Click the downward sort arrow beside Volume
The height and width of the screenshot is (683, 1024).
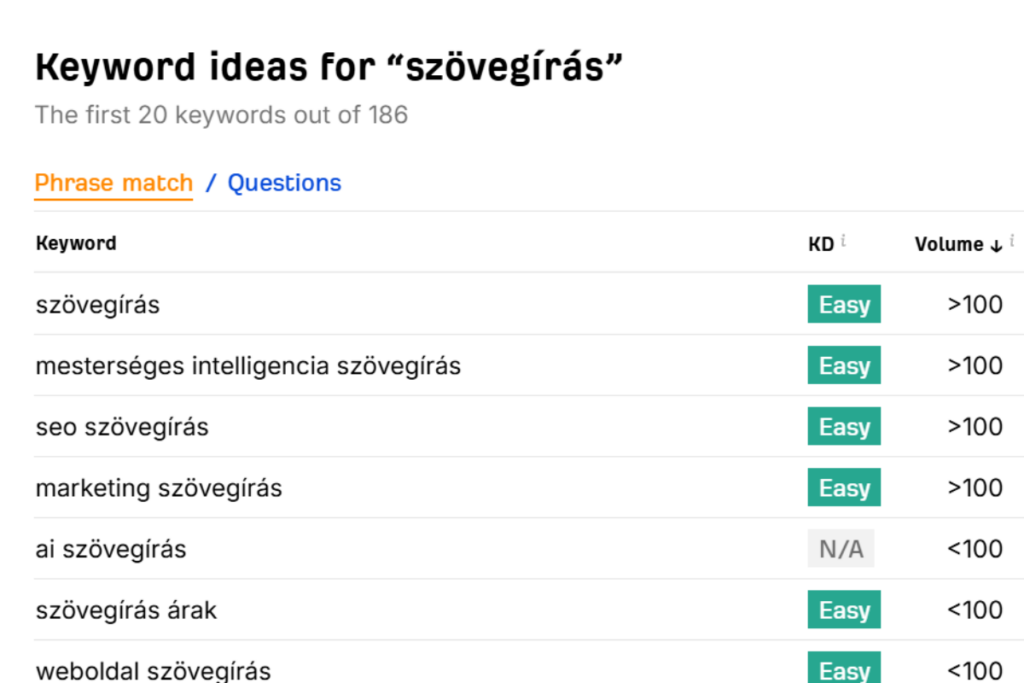(997, 245)
